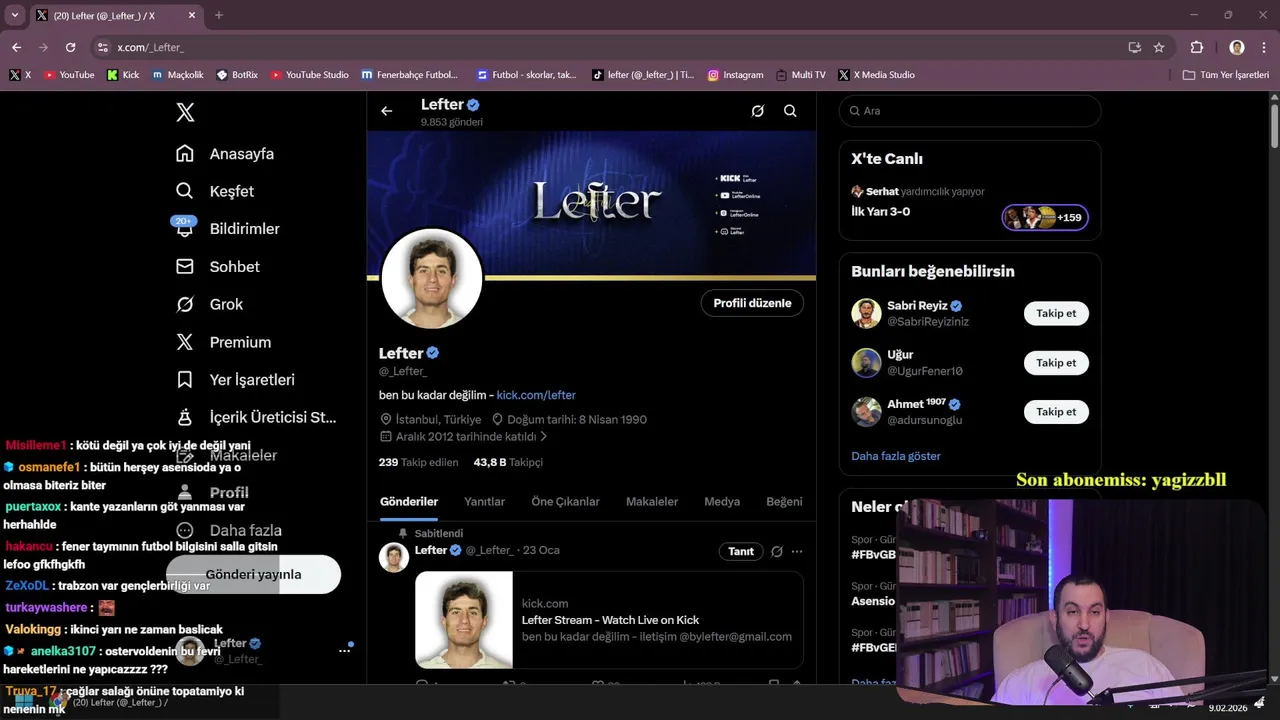Click +159 listeners badge
This screenshot has height=720, width=1280.
(1045, 217)
